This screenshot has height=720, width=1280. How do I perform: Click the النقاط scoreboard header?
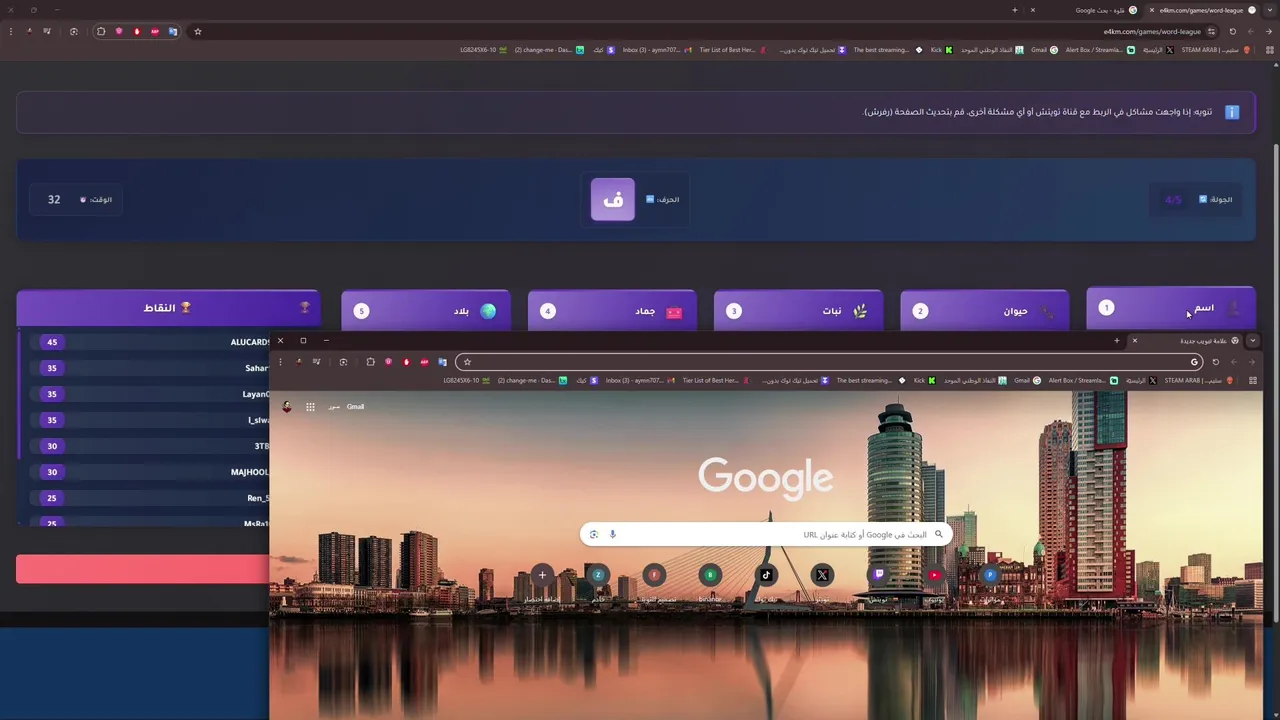click(168, 308)
